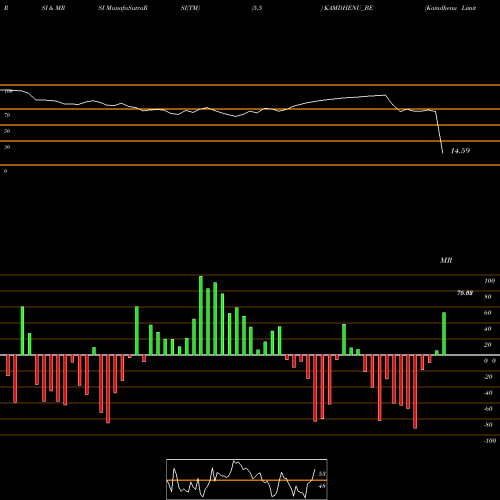This screenshot has width=500, height=500.
Task: Click the 78.82 value label
Action: (465, 293)
